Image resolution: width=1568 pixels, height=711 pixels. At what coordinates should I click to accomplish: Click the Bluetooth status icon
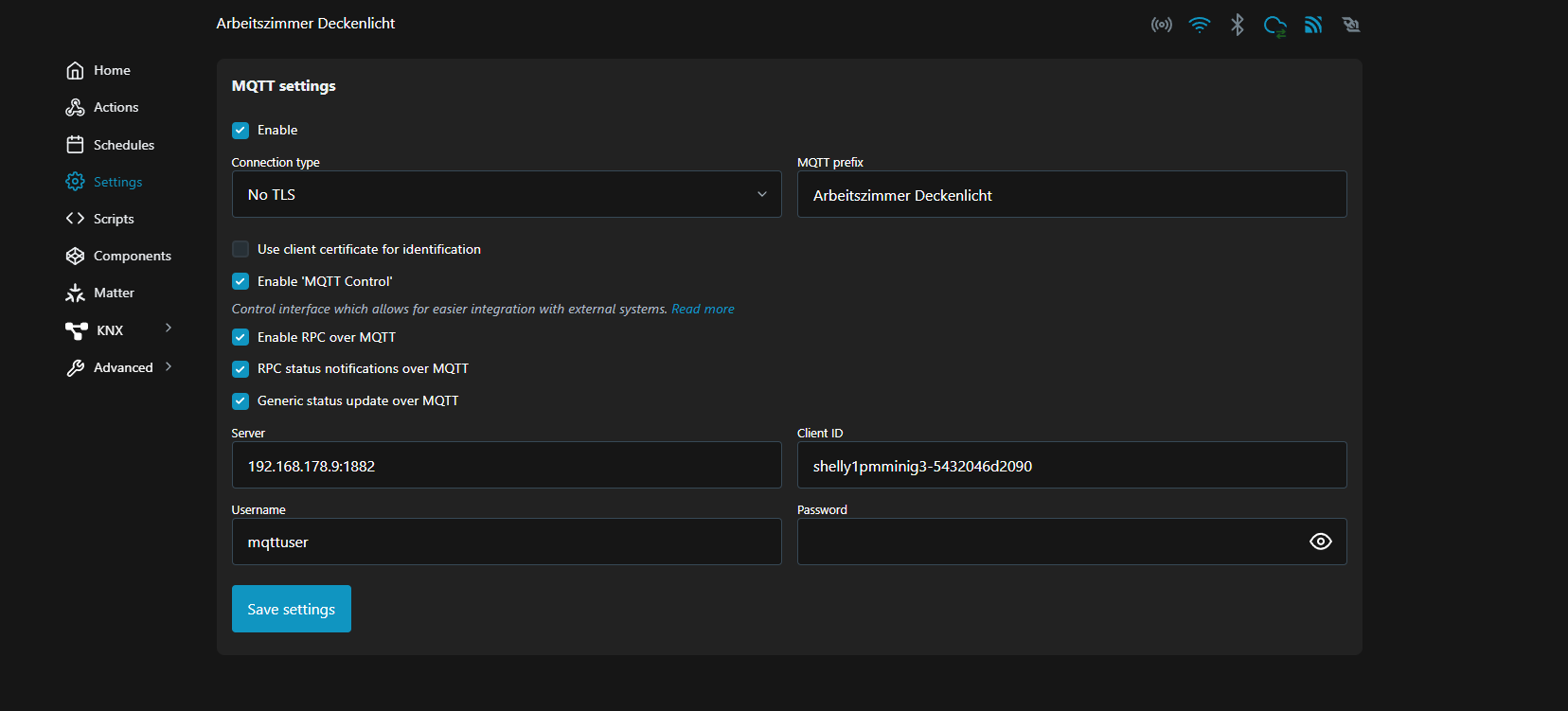click(x=1237, y=25)
